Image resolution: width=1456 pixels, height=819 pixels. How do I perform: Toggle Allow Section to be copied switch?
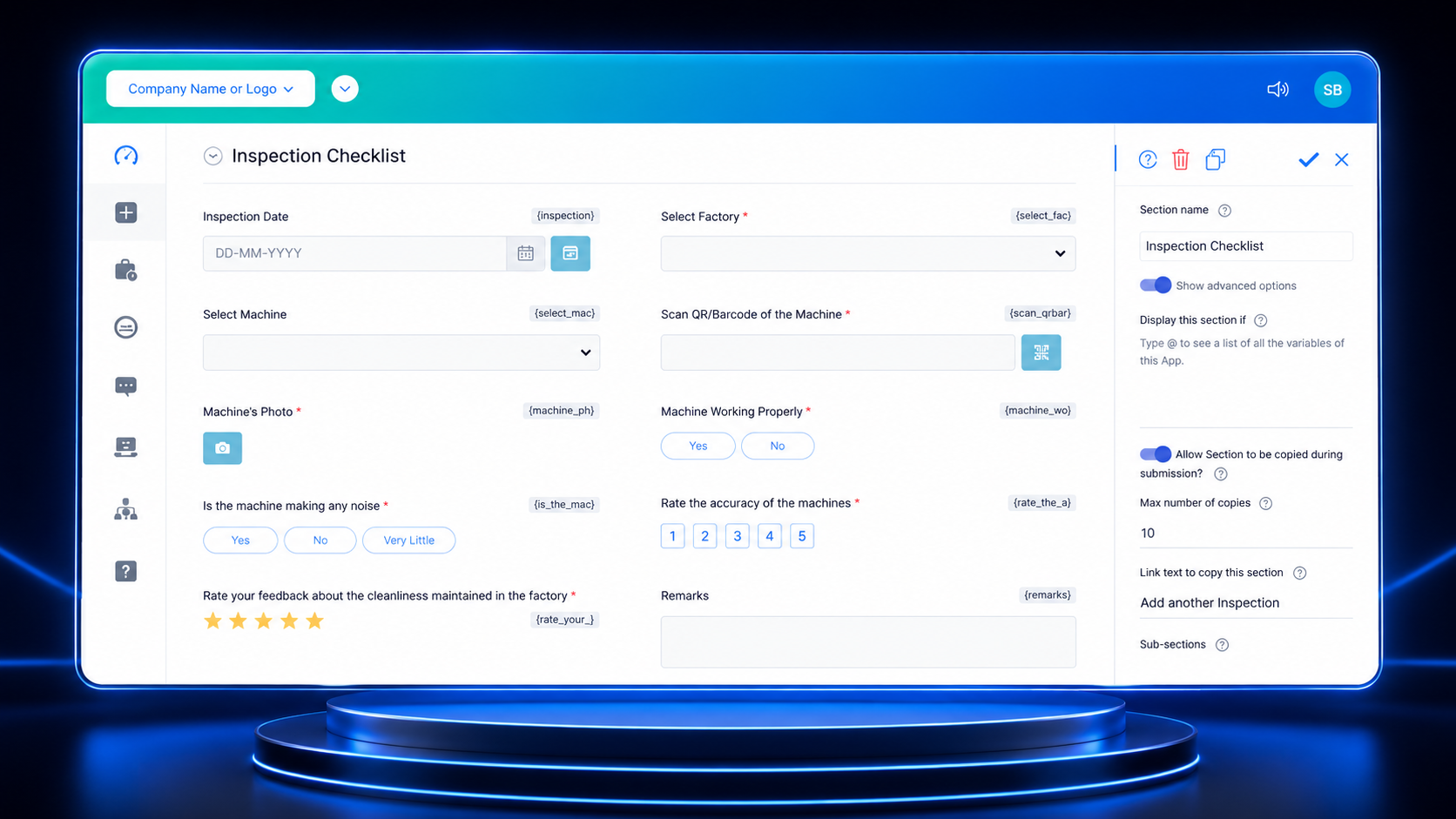click(x=1156, y=454)
